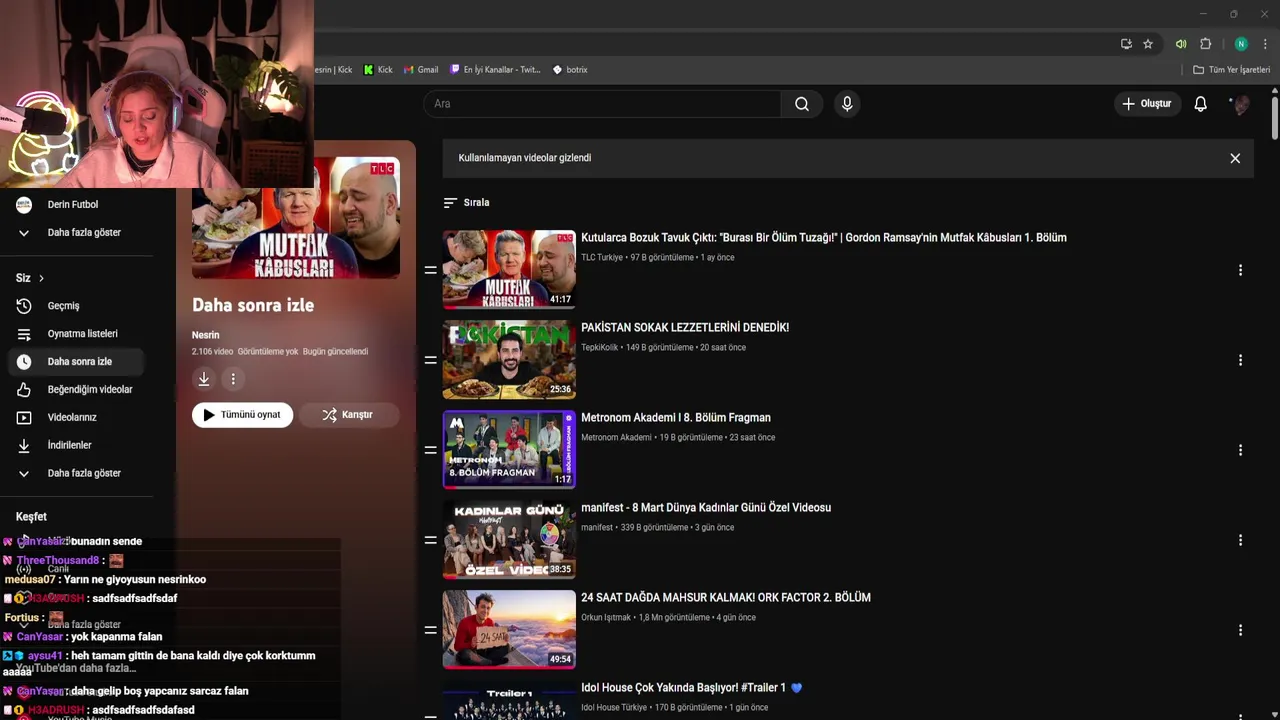The height and width of the screenshot is (720, 1280).
Task: Open Kutularca Bozuk Tavuk video thumbnail
Action: [509, 269]
